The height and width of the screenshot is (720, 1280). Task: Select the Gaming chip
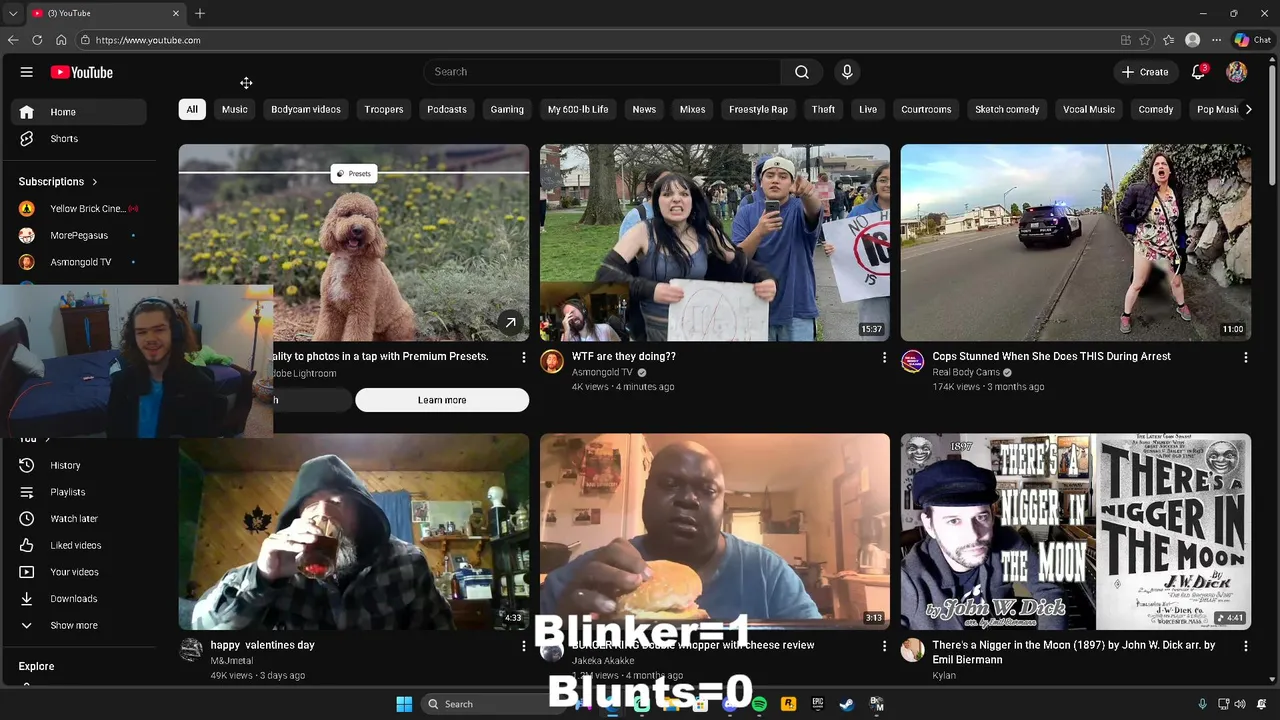click(x=507, y=109)
